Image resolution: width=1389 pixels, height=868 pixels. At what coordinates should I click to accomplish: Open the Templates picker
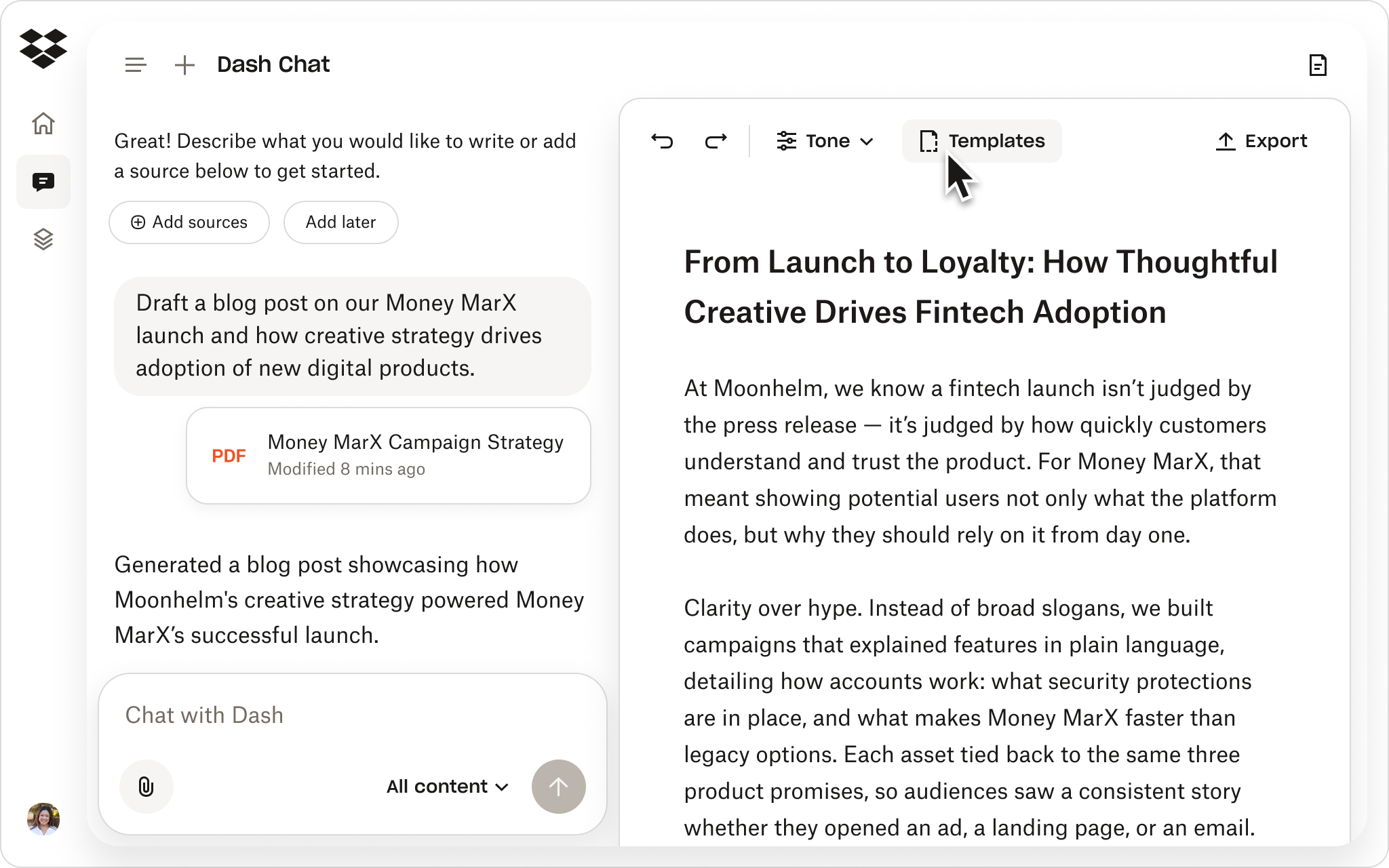pos(982,141)
